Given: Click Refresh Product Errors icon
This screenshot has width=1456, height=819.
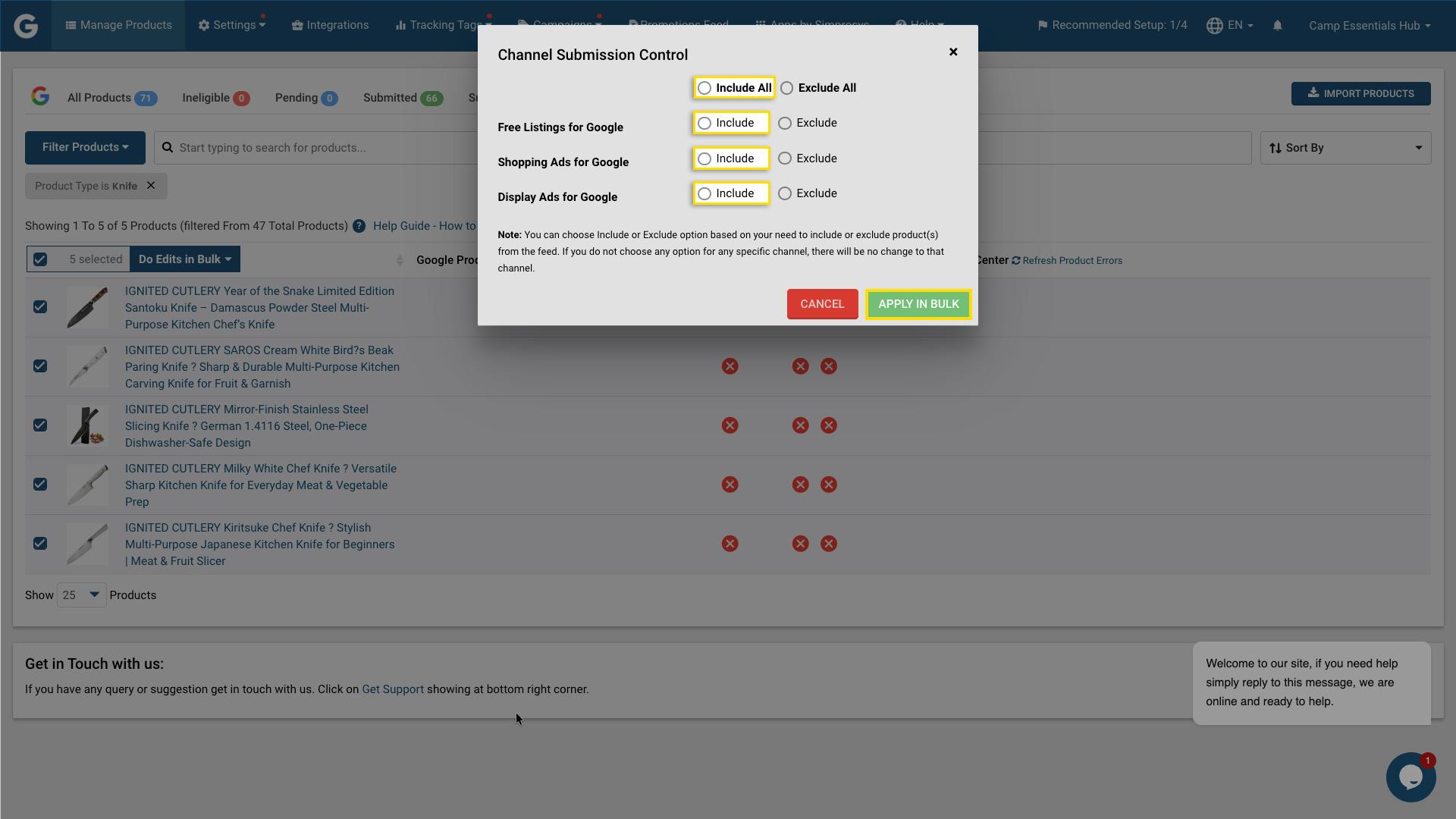Looking at the screenshot, I should pos(1017,260).
